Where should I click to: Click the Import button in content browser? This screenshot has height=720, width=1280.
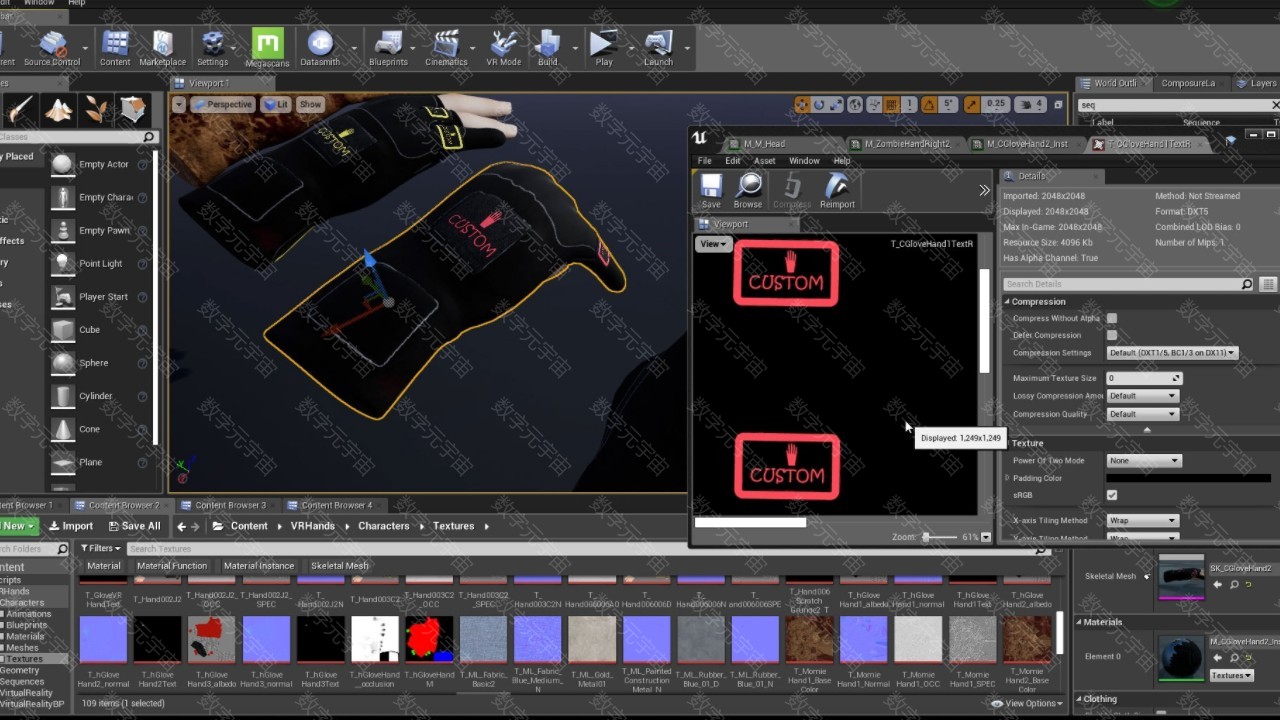(70, 526)
